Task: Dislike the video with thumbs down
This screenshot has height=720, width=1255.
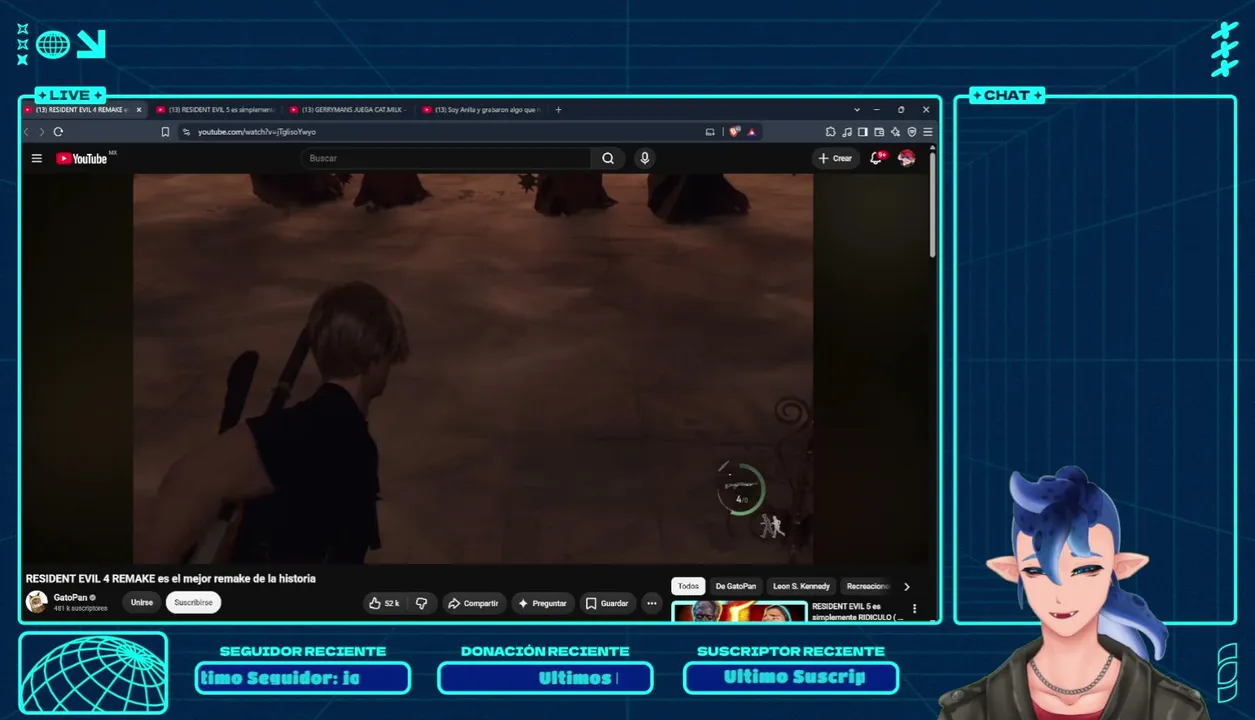Action: (421, 603)
